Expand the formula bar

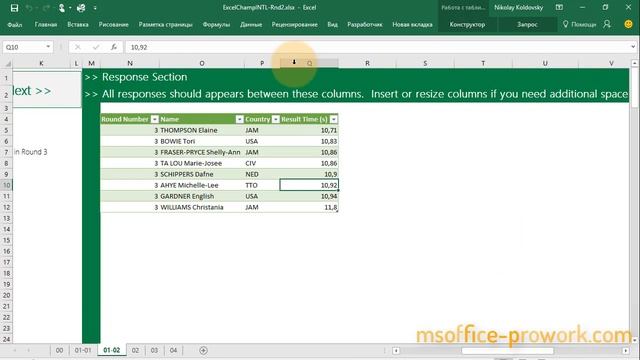point(633,47)
